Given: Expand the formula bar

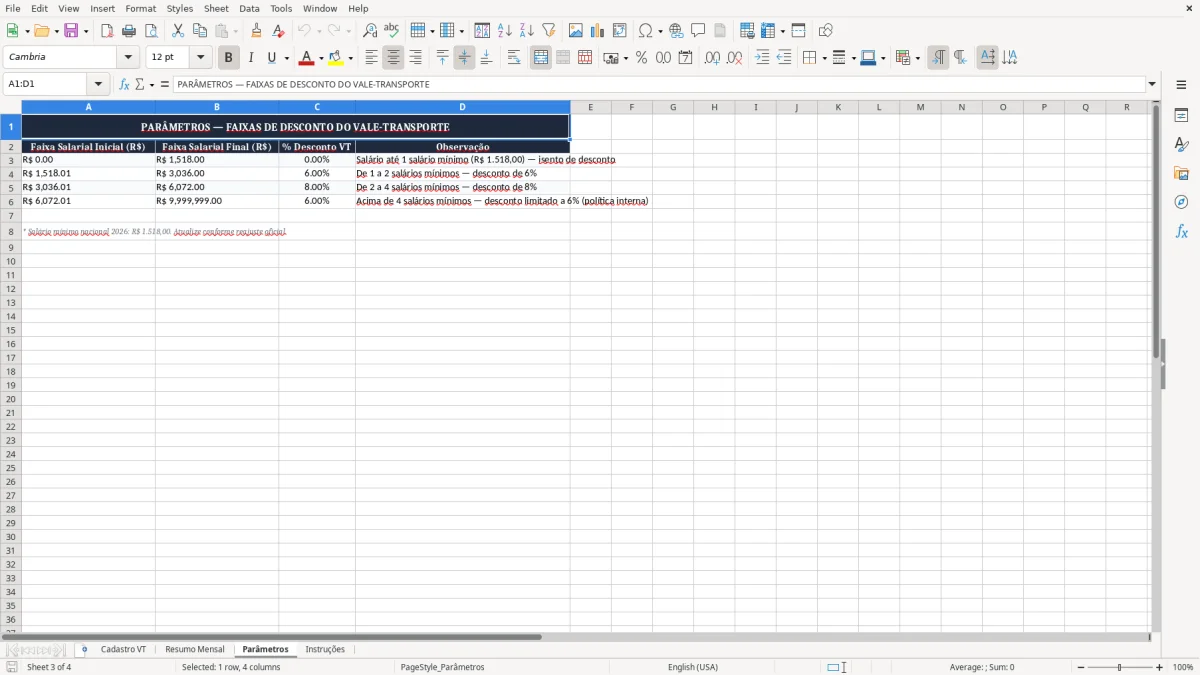Looking at the screenshot, I should point(1153,85).
